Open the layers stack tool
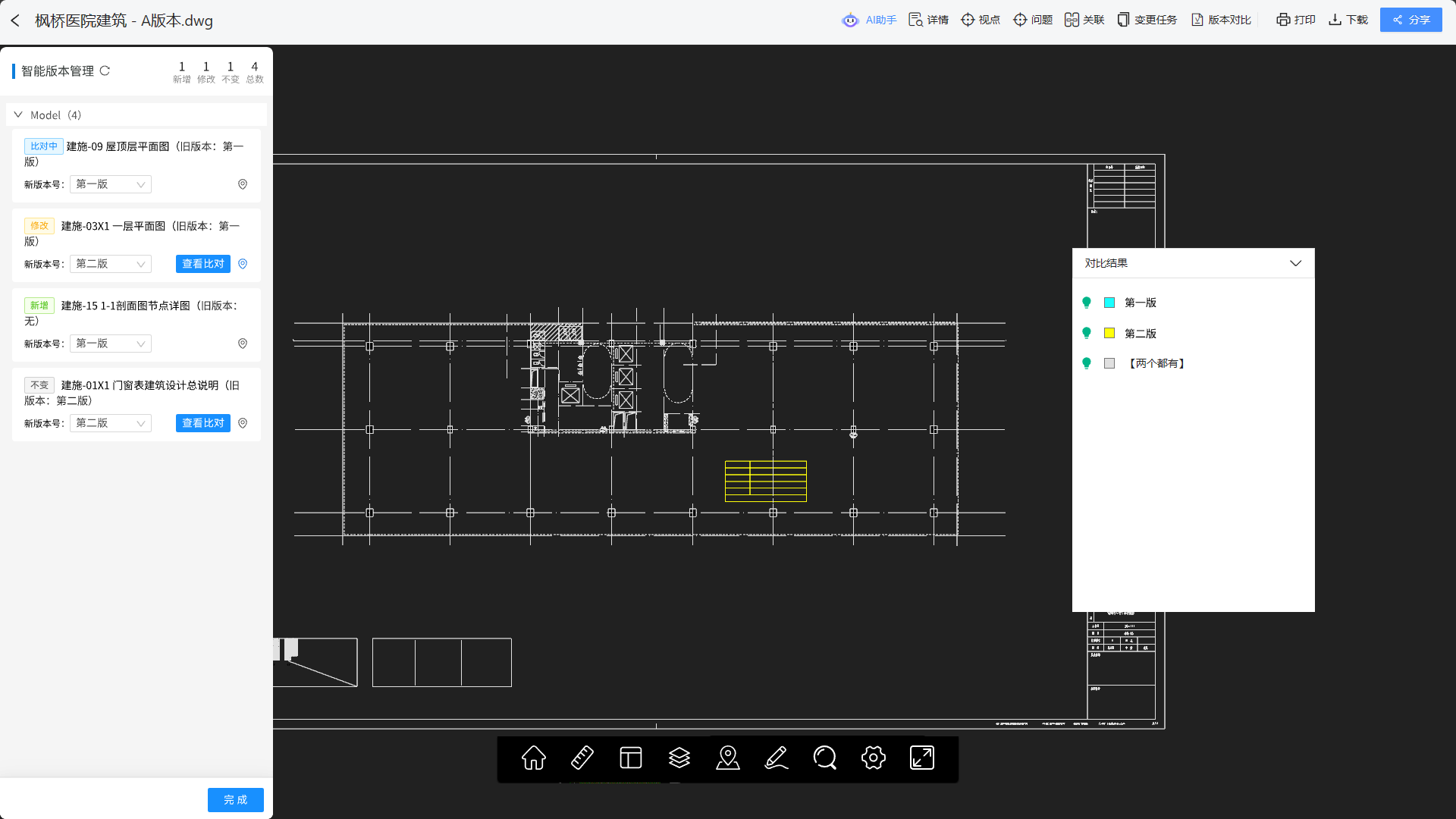 [679, 758]
